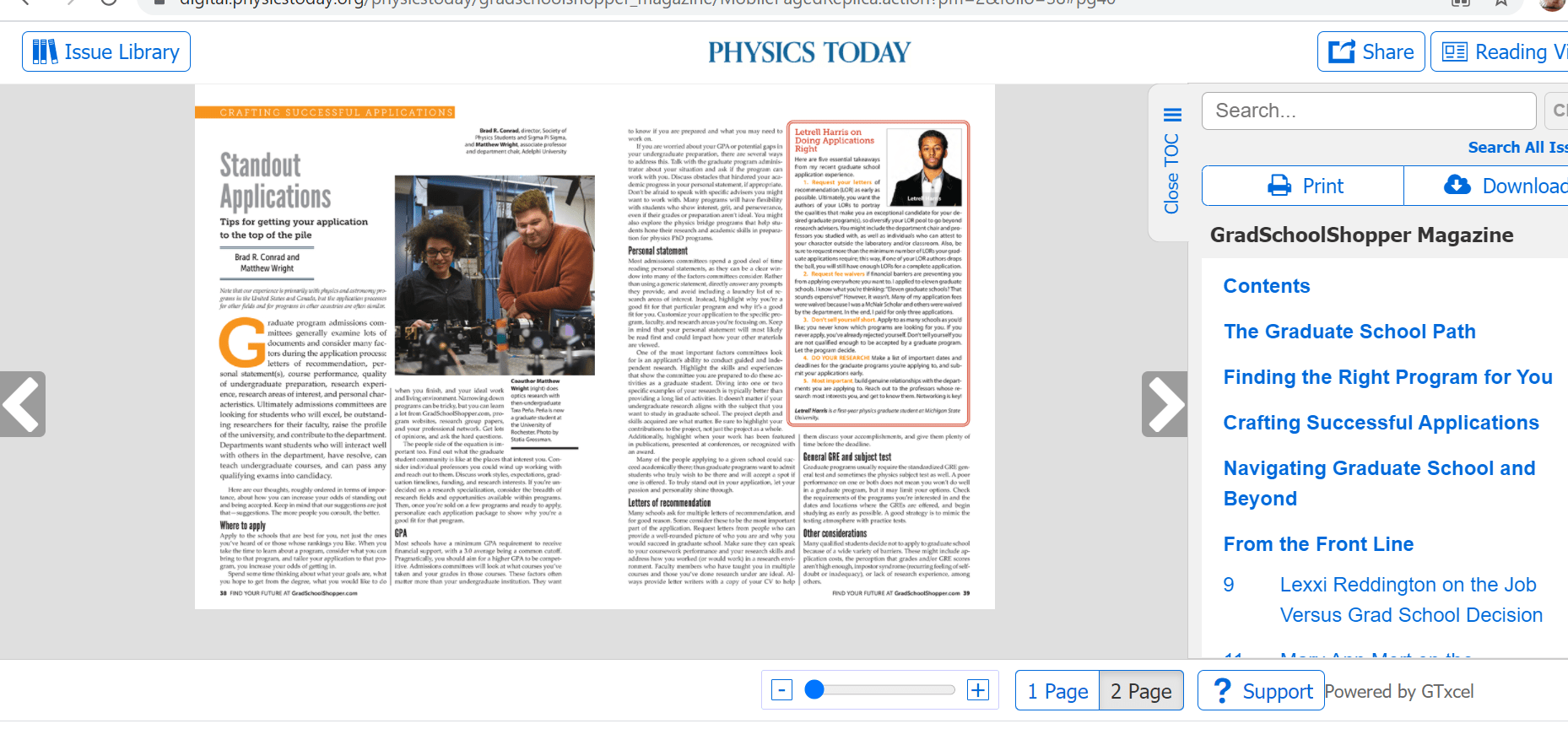The width and height of the screenshot is (1568, 729).
Task: Click Search All Issues link
Action: [x=1517, y=148]
